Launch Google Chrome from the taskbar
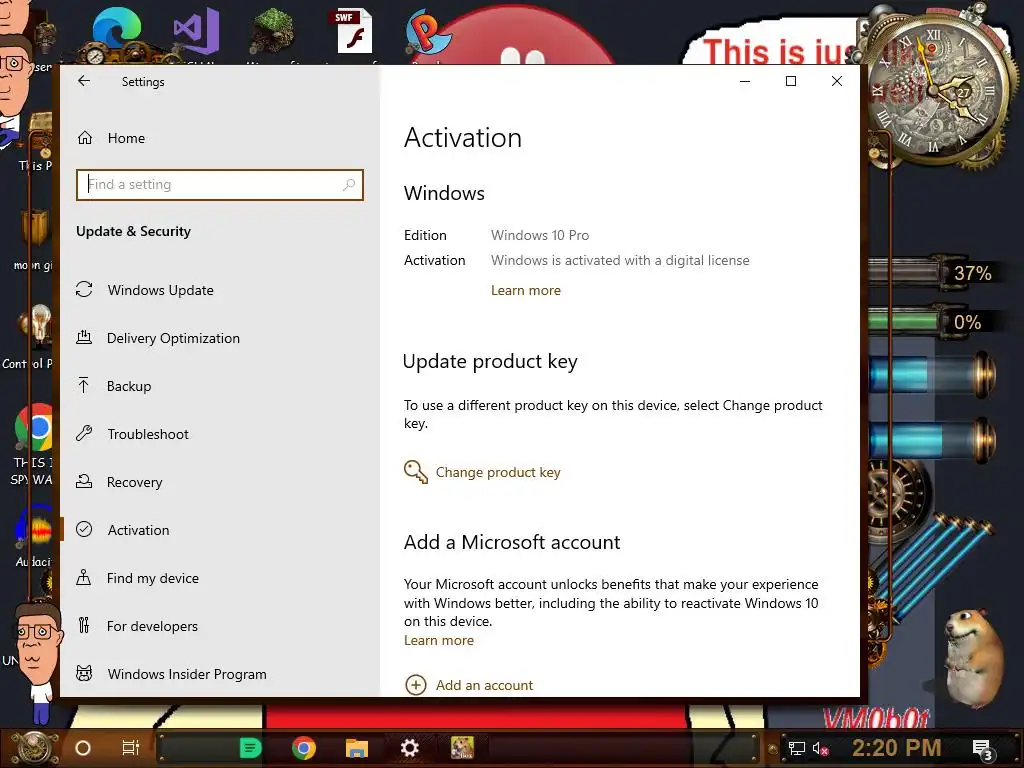 click(x=304, y=748)
